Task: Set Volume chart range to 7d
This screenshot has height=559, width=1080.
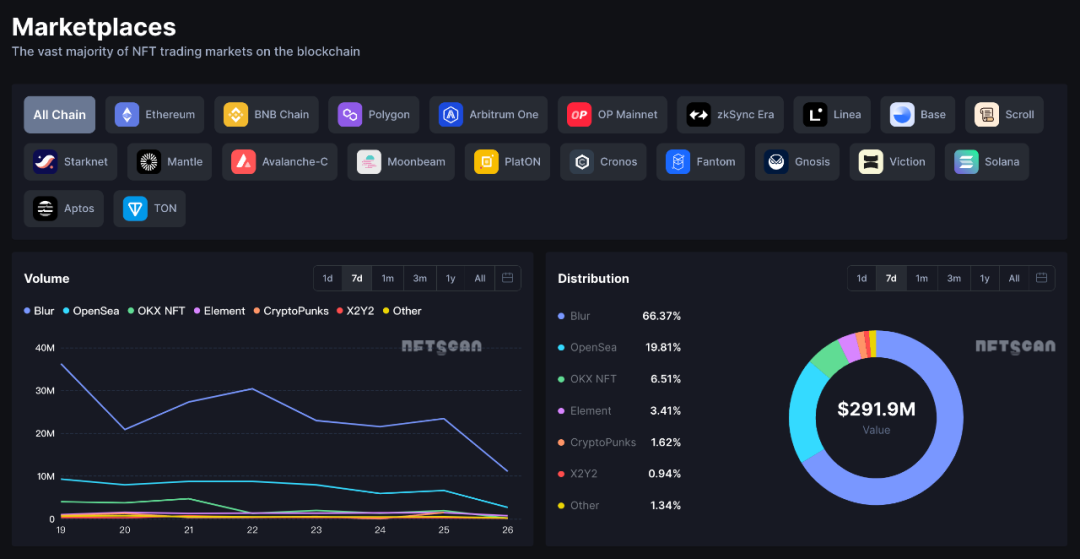Action: 357,278
